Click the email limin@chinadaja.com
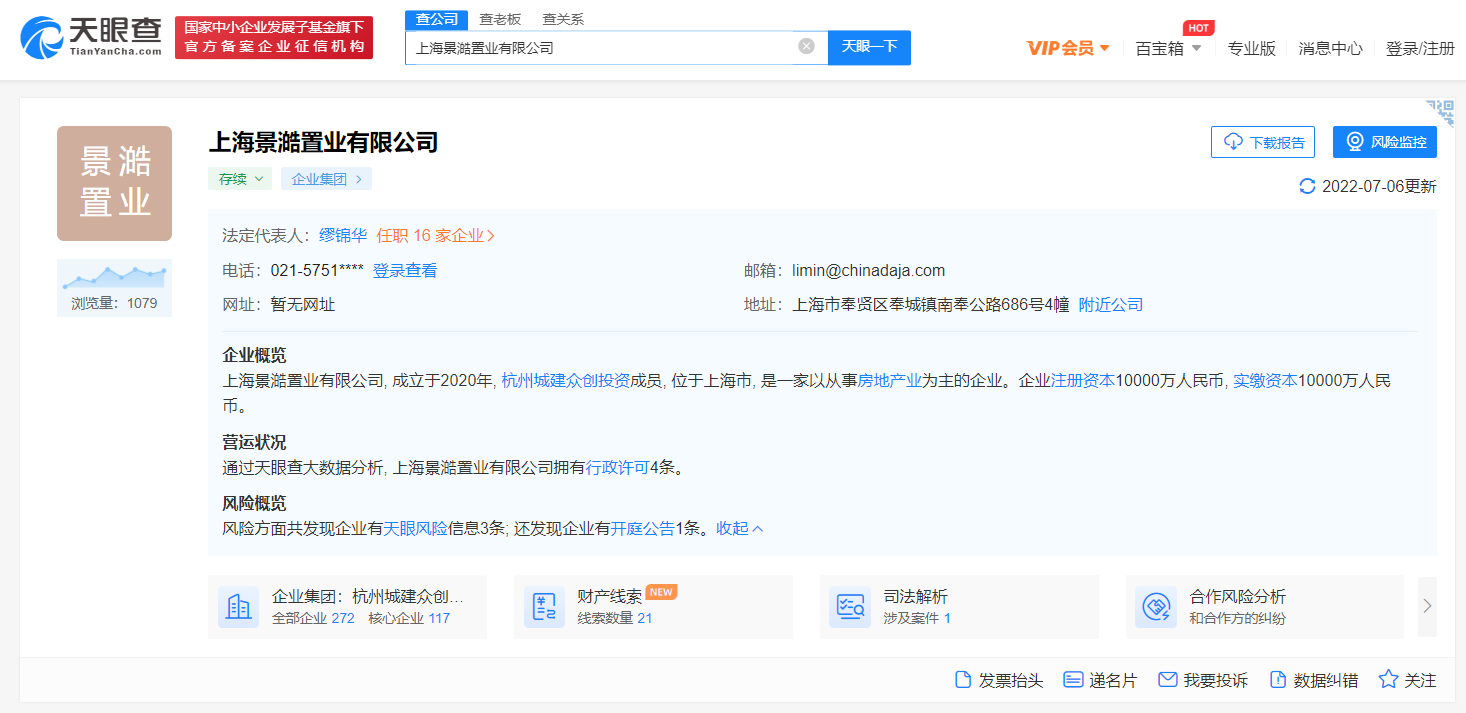 pos(868,271)
